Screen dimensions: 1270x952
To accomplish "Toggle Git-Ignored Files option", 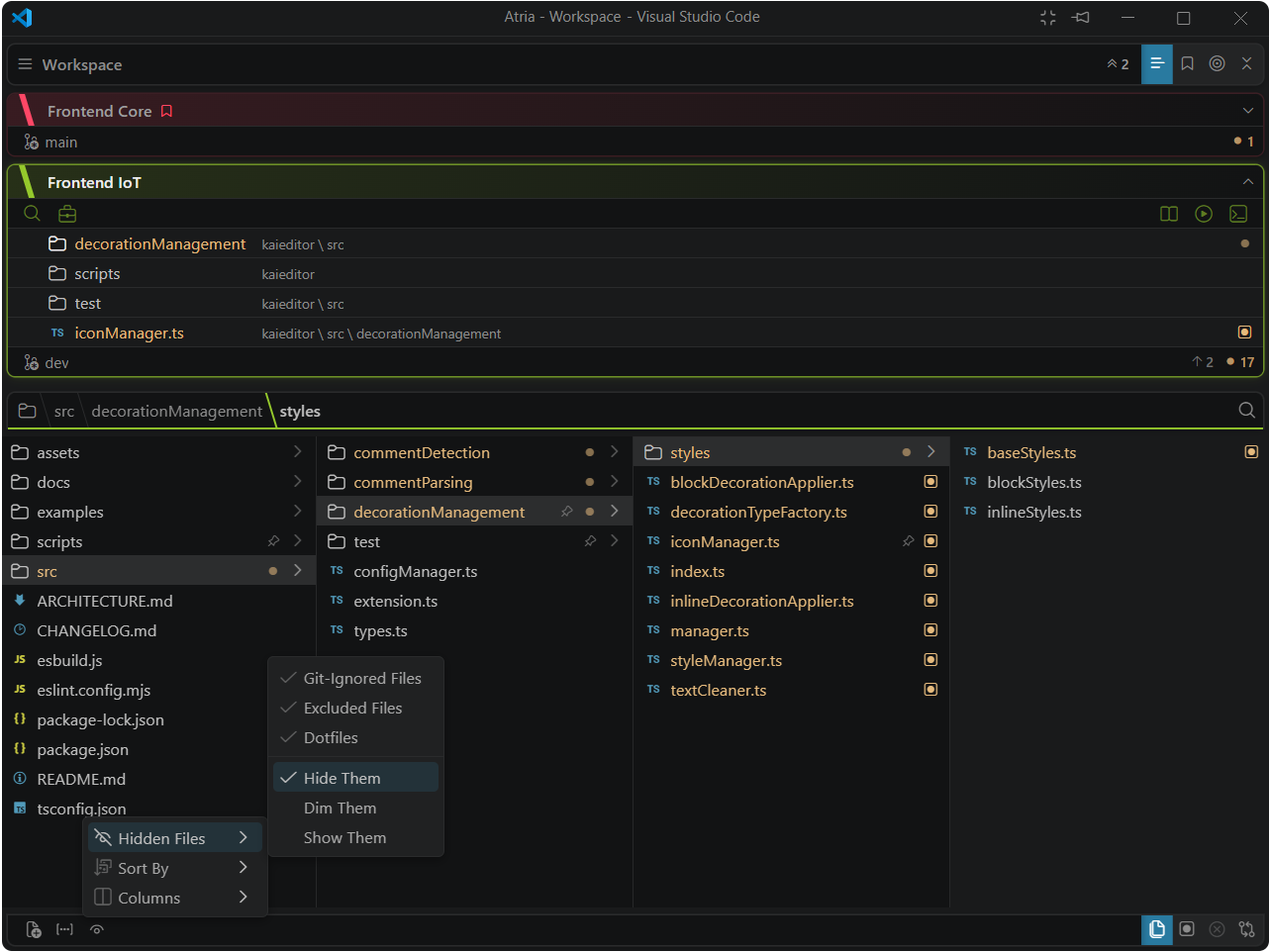I will [x=356, y=679].
